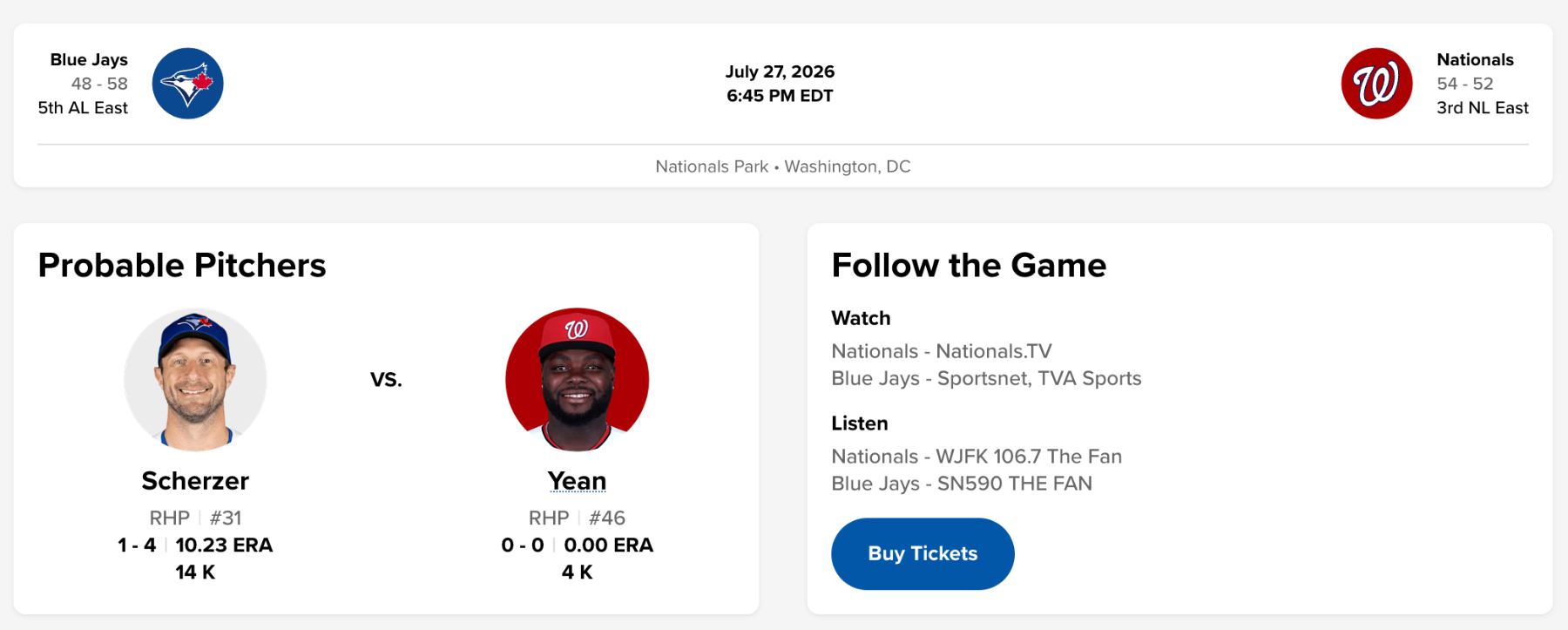Click the July 27, 2026 game date
Screen dimensions: 1568x630
click(x=780, y=71)
